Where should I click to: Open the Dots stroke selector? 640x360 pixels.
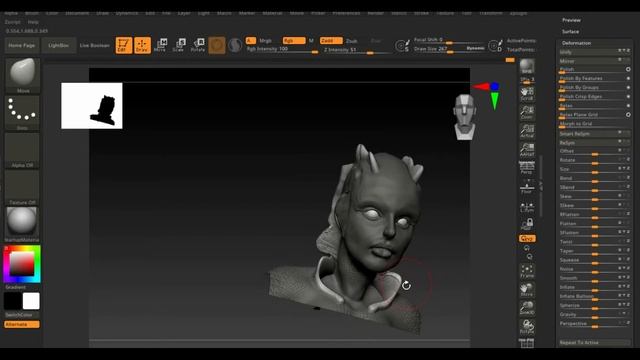(22, 113)
